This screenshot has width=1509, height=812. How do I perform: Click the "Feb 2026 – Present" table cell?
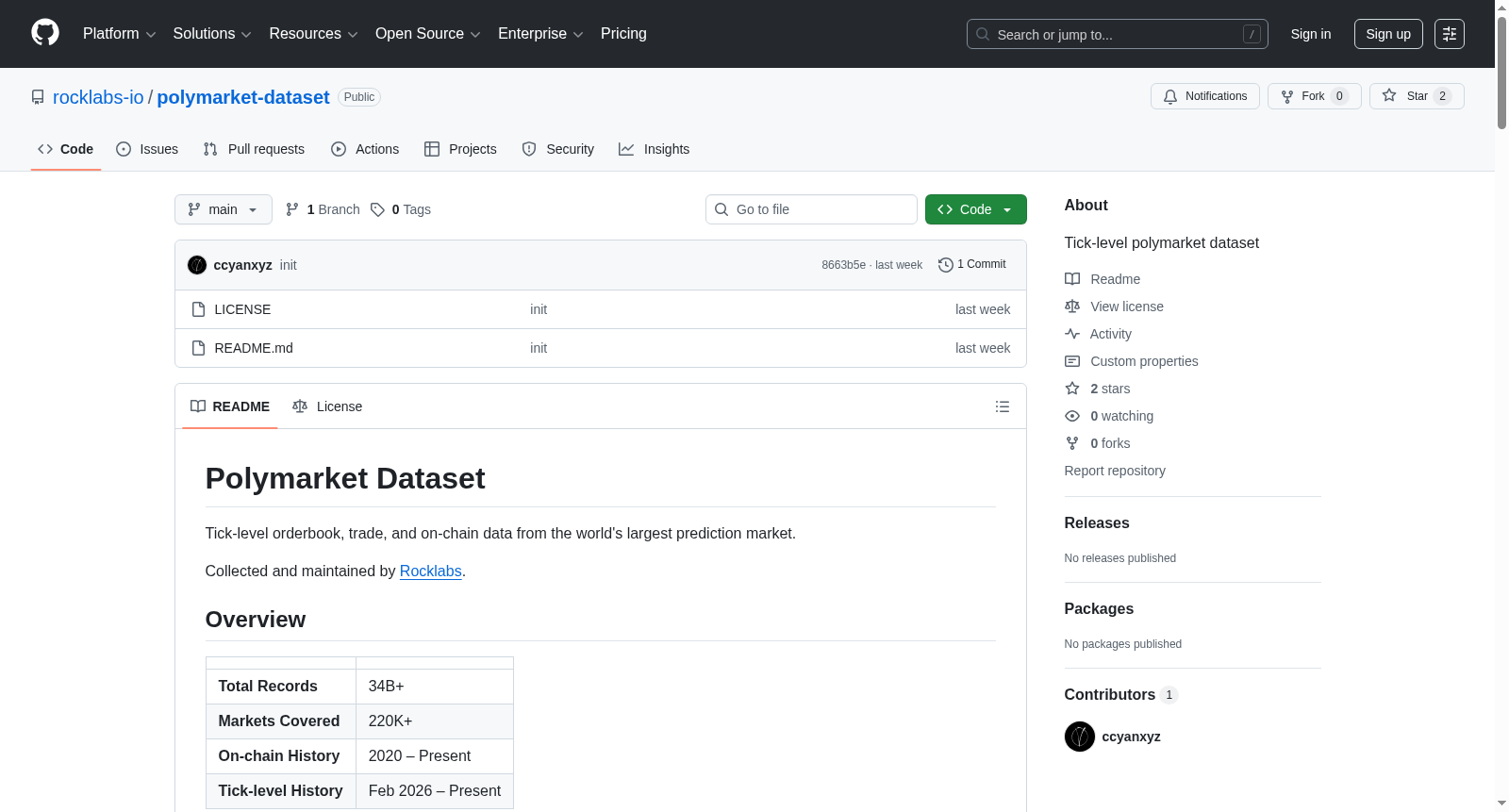pos(435,791)
